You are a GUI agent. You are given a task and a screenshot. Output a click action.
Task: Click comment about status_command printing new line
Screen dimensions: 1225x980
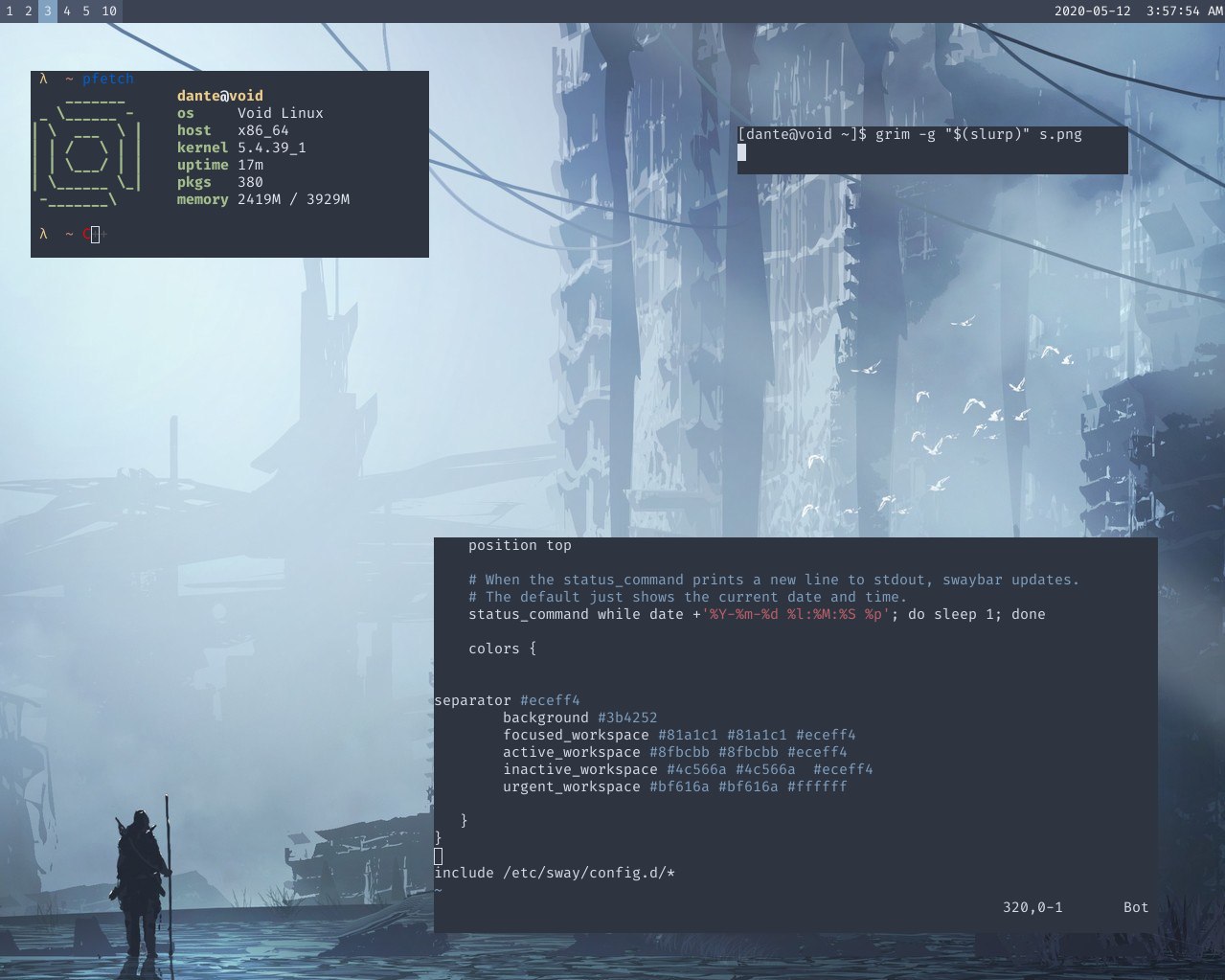(774, 580)
